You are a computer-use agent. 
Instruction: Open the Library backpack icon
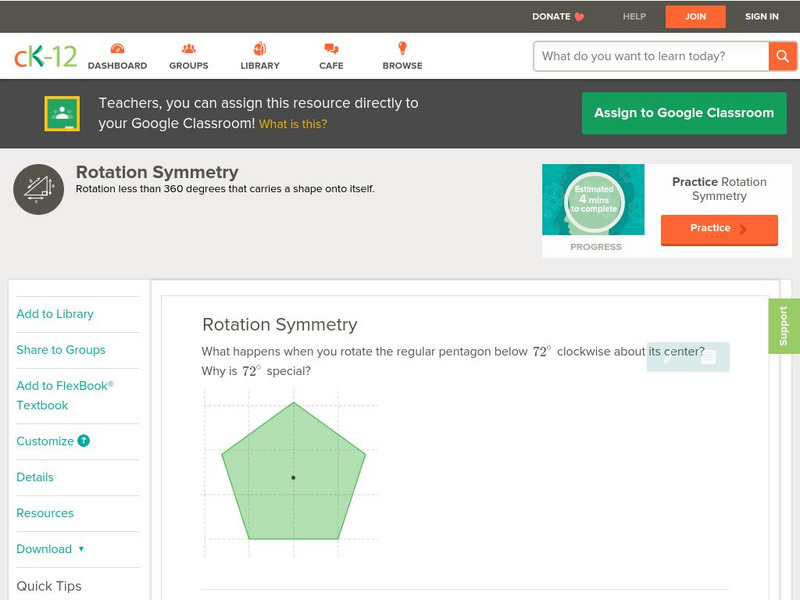(x=260, y=48)
